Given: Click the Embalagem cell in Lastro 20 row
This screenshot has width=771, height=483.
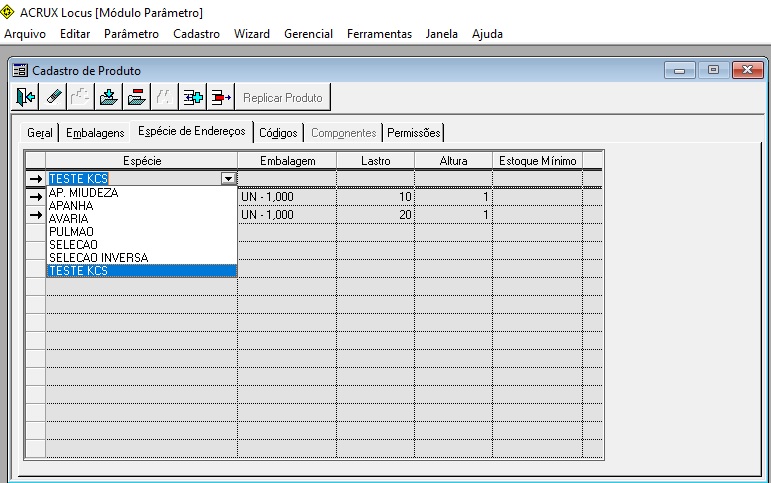Looking at the screenshot, I should pyautogui.click(x=287, y=215).
